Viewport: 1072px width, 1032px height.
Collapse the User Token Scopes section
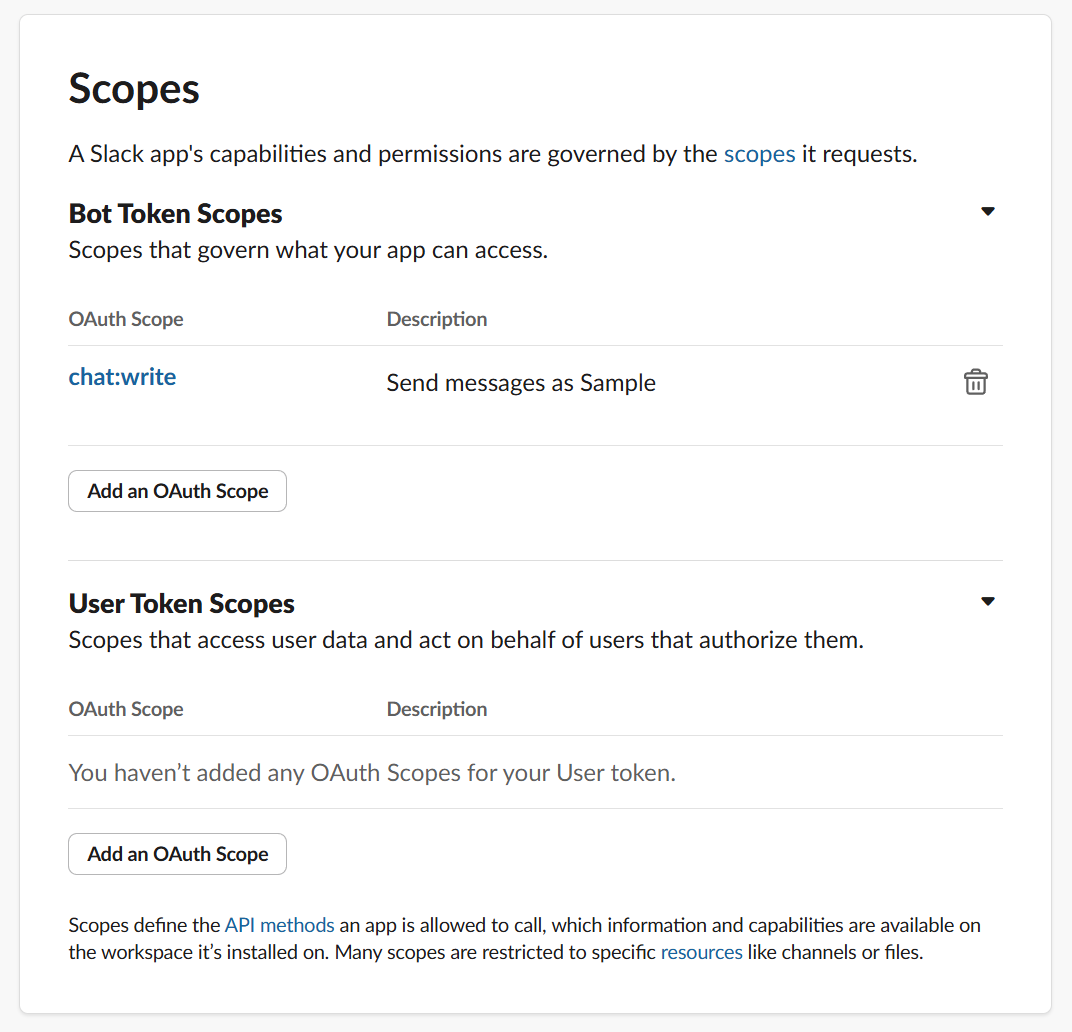click(x=988, y=601)
